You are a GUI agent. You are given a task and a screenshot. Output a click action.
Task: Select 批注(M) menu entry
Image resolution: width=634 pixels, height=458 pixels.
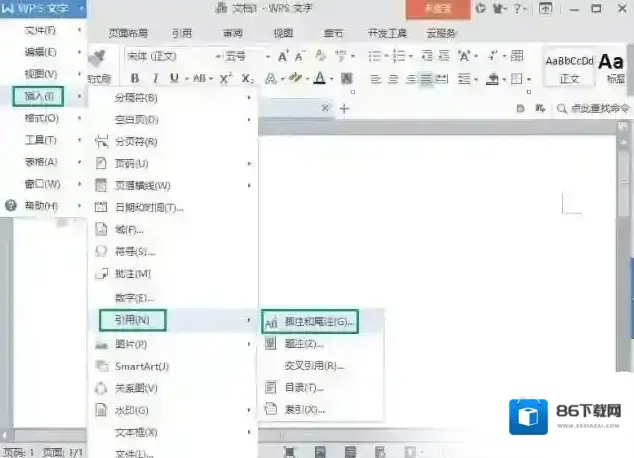[173, 274]
